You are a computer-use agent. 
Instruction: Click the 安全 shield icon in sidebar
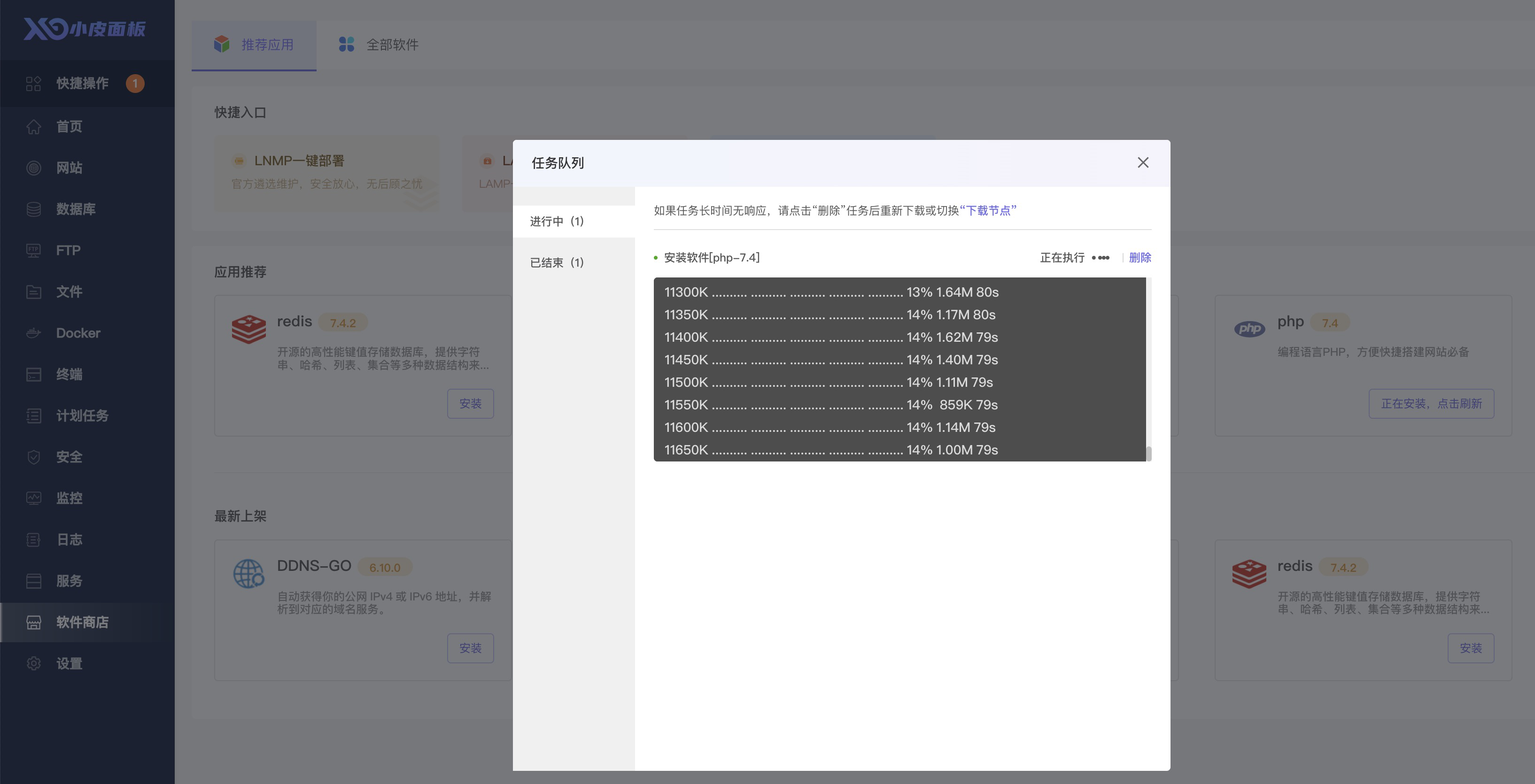click(33, 457)
